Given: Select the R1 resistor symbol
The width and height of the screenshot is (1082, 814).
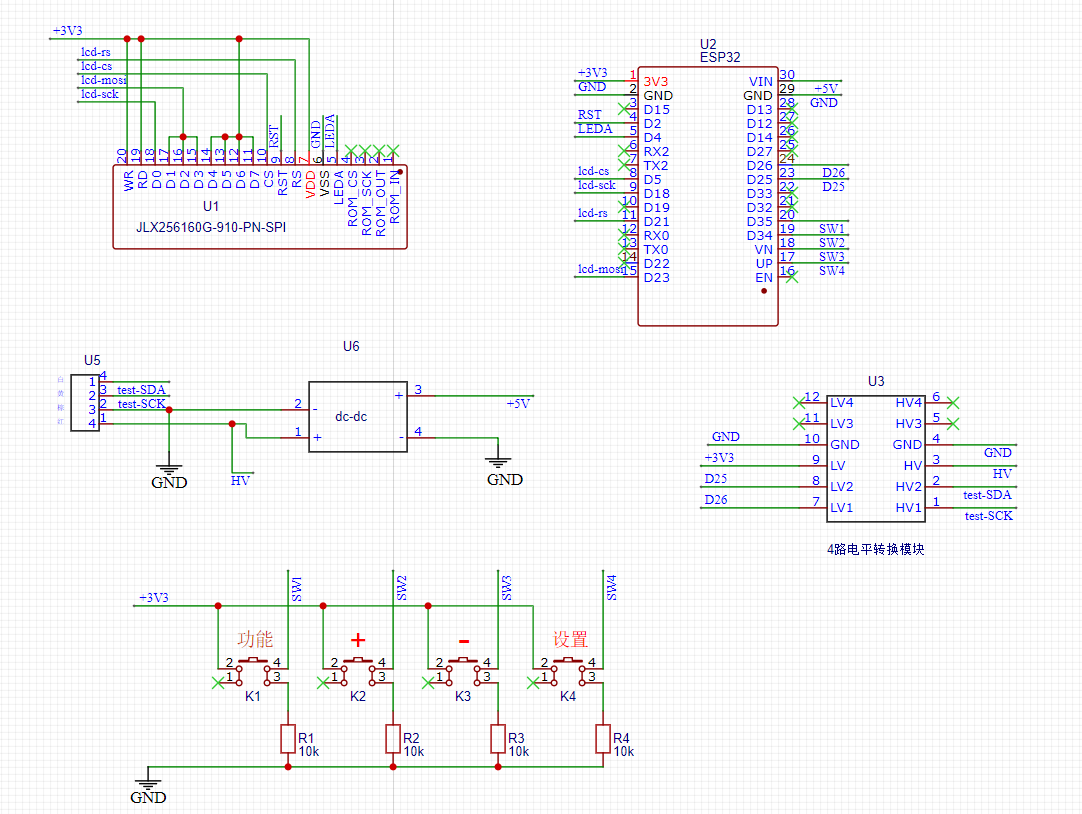Looking at the screenshot, I should click(x=288, y=739).
